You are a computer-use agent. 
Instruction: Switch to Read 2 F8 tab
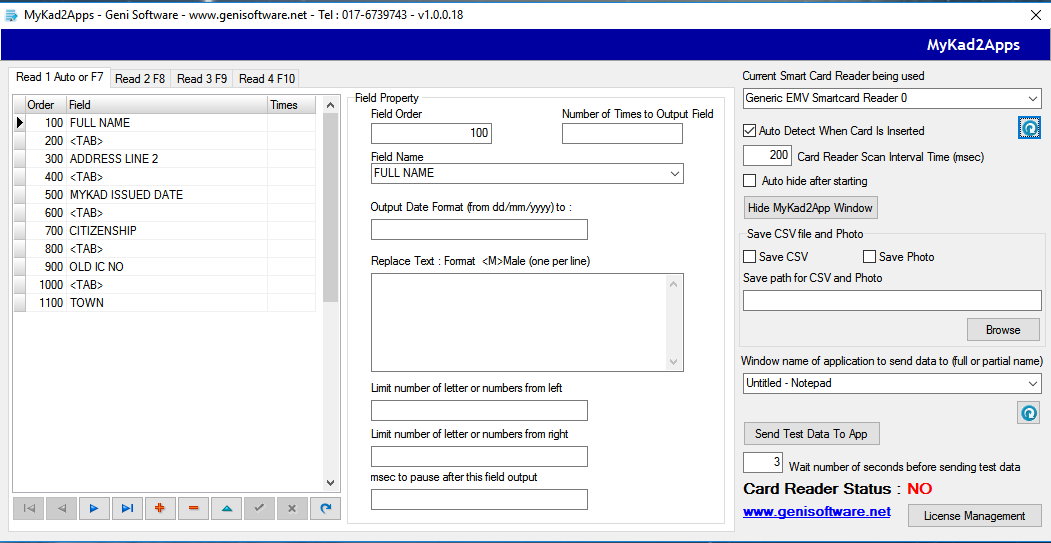coord(140,78)
